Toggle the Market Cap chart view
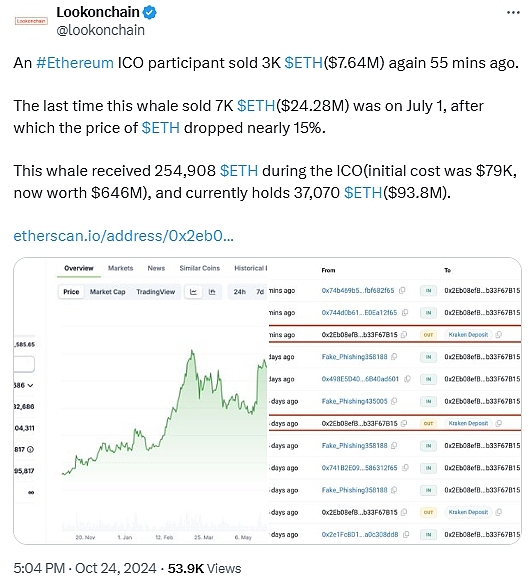Image resolution: width=529 pixels, height=583 pixels. pos(107,292)
